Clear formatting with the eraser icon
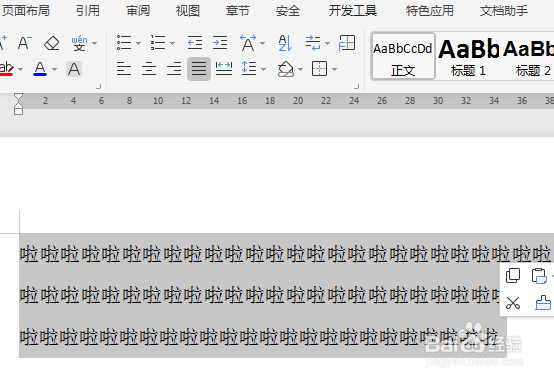The width and height of the screenshot is (554, 381). tap(52, 43)
